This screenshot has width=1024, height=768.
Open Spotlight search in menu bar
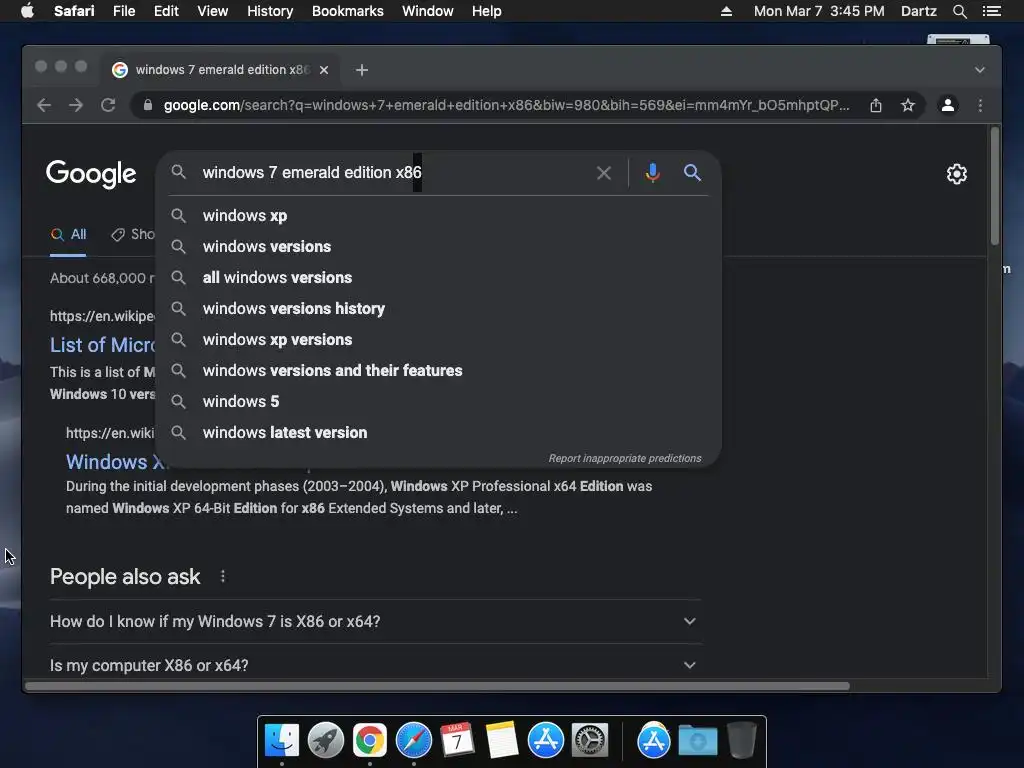tap(959, 11)
